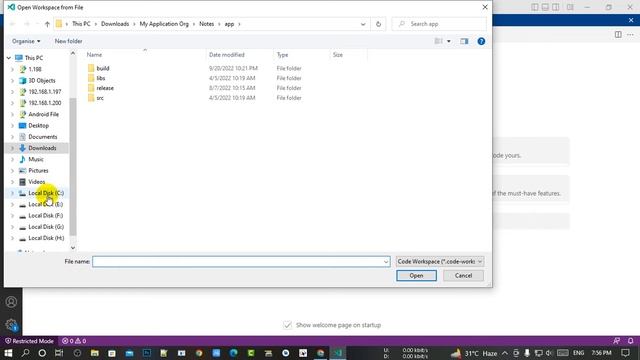The image size is (640, 360).
Task: Select Android File in the tree
Action: click(x=43, y=114)
